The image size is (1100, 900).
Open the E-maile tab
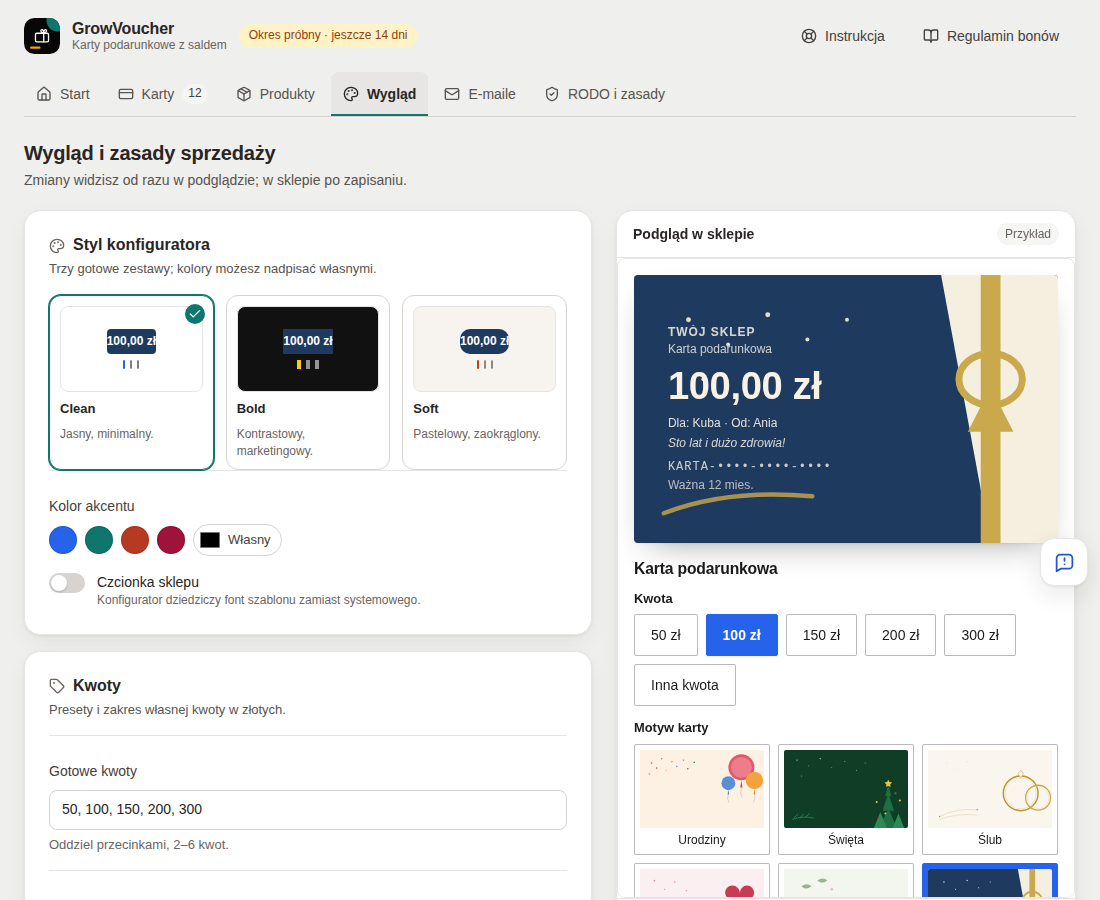click(x=481, y=94)
